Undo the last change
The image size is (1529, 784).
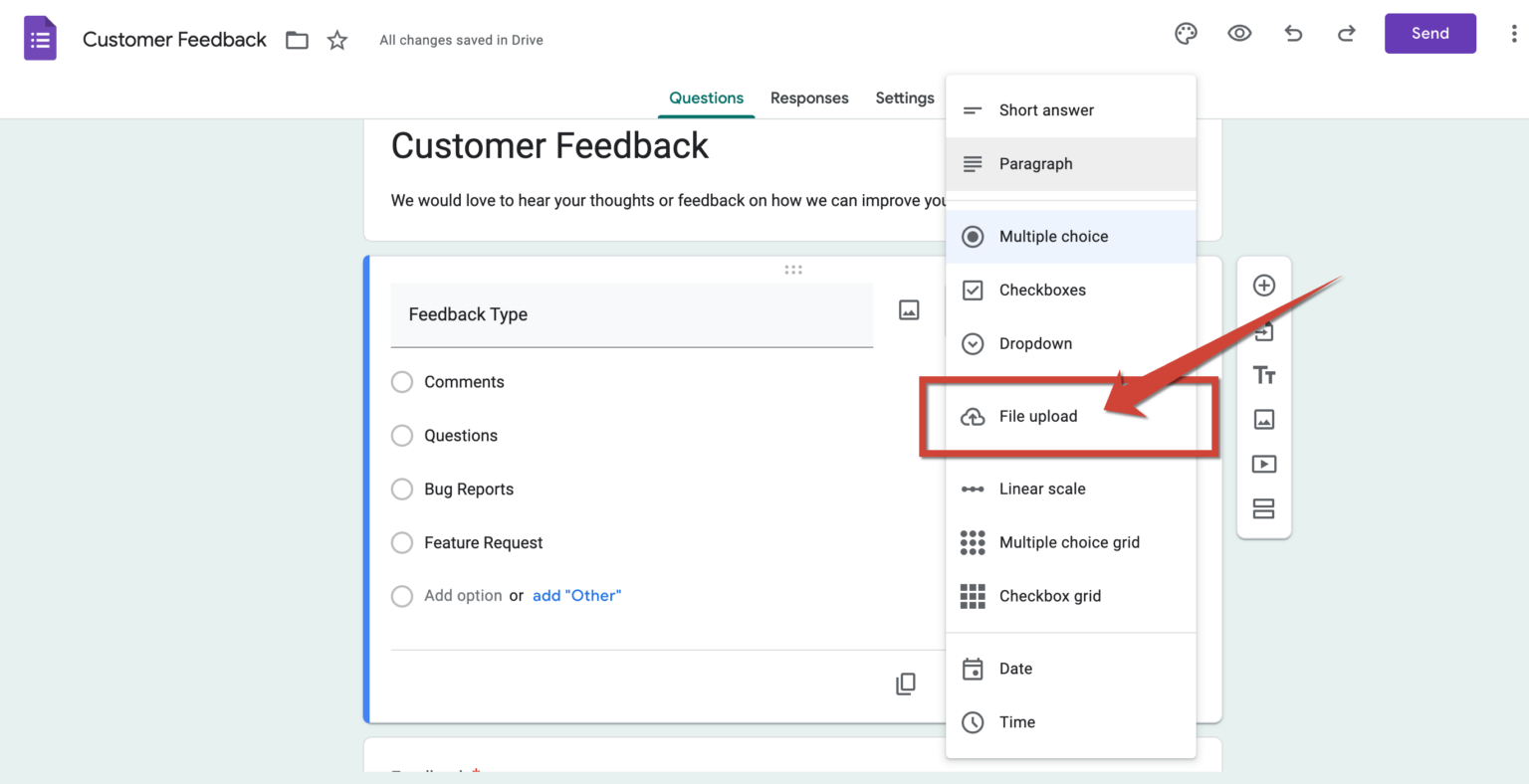(x=1293, y=33)
